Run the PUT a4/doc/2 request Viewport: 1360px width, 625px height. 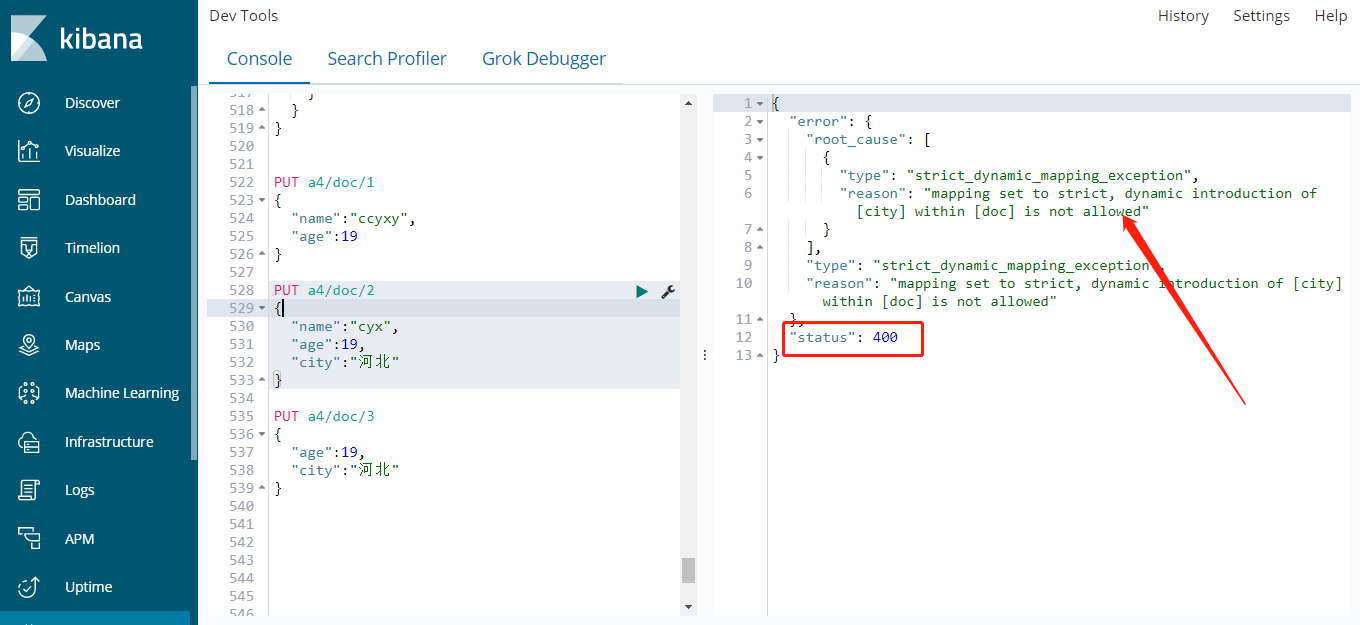(642, 291)
